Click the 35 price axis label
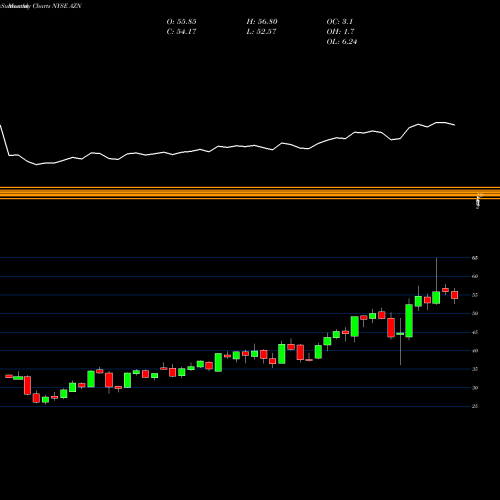 [x=475, y=369]
